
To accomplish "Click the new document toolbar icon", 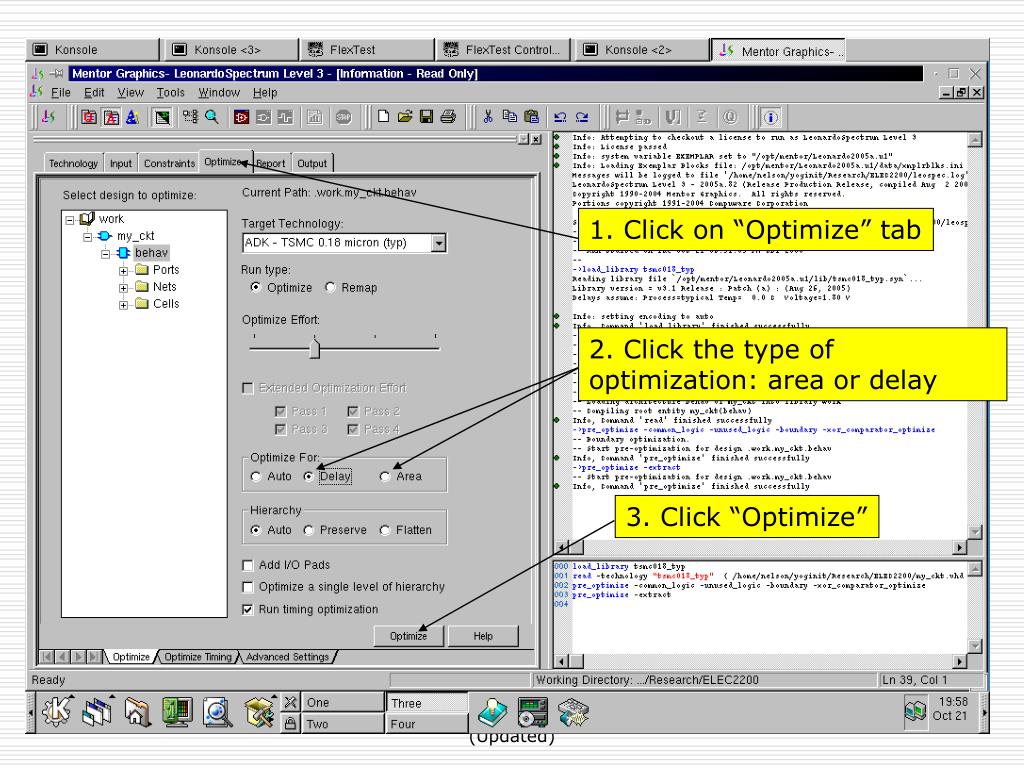I will tap(383, 117).
